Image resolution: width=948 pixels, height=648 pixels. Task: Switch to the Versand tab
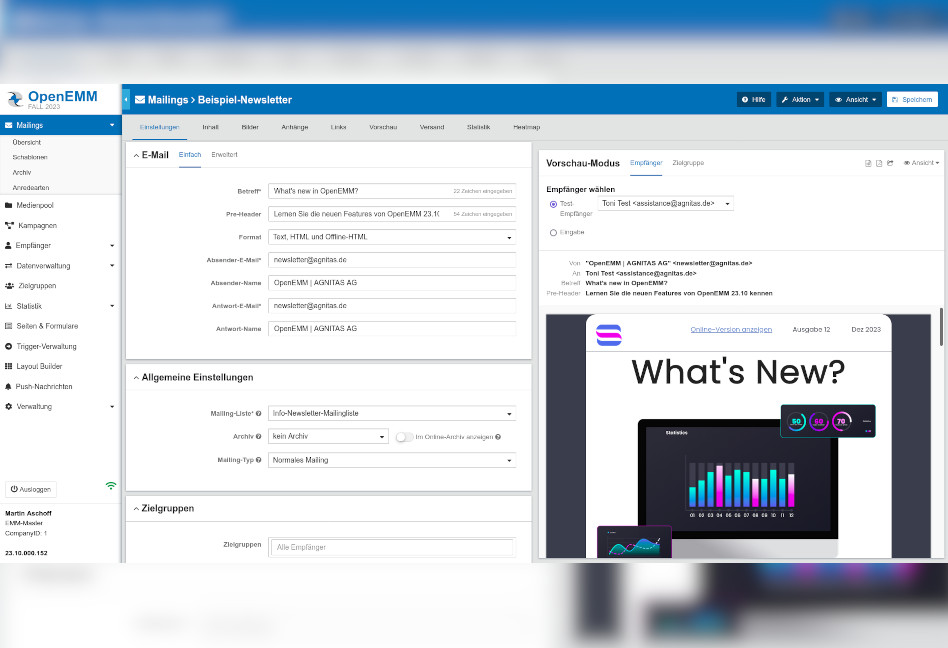(x=432, y=127)
